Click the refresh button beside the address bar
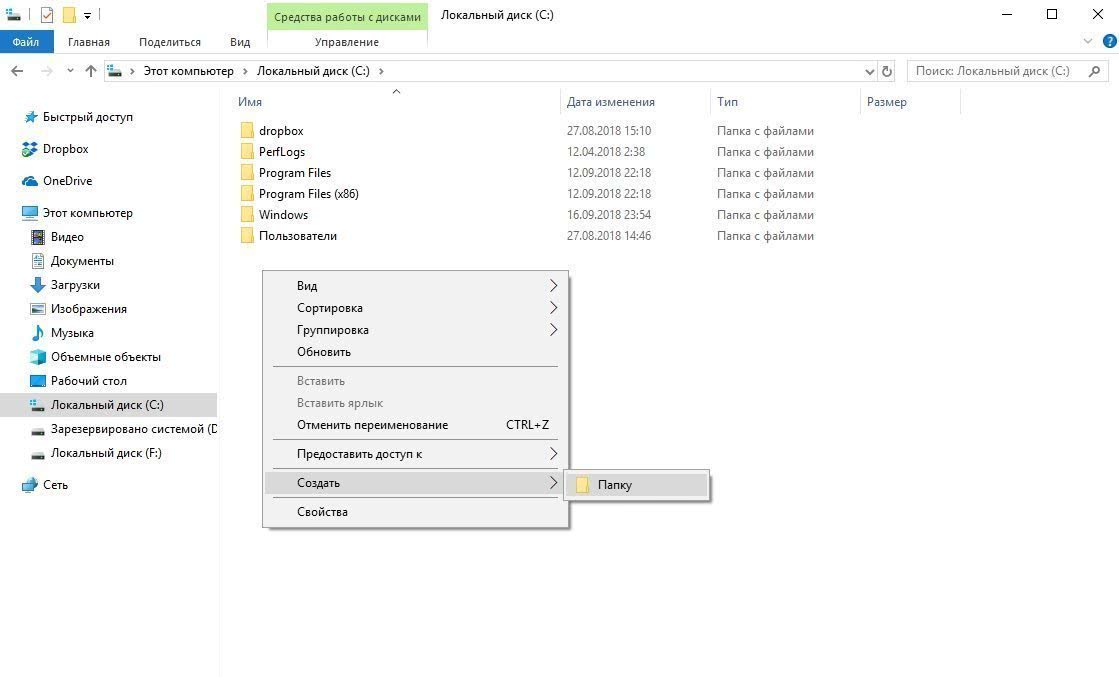The image size is (1119, 677). click(887, 71)
